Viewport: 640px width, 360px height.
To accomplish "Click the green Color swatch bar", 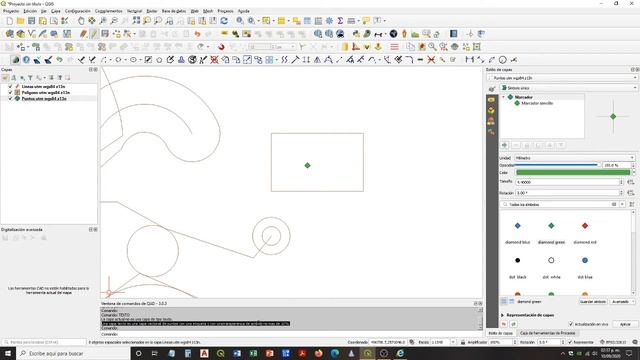I will coord(573,173).
